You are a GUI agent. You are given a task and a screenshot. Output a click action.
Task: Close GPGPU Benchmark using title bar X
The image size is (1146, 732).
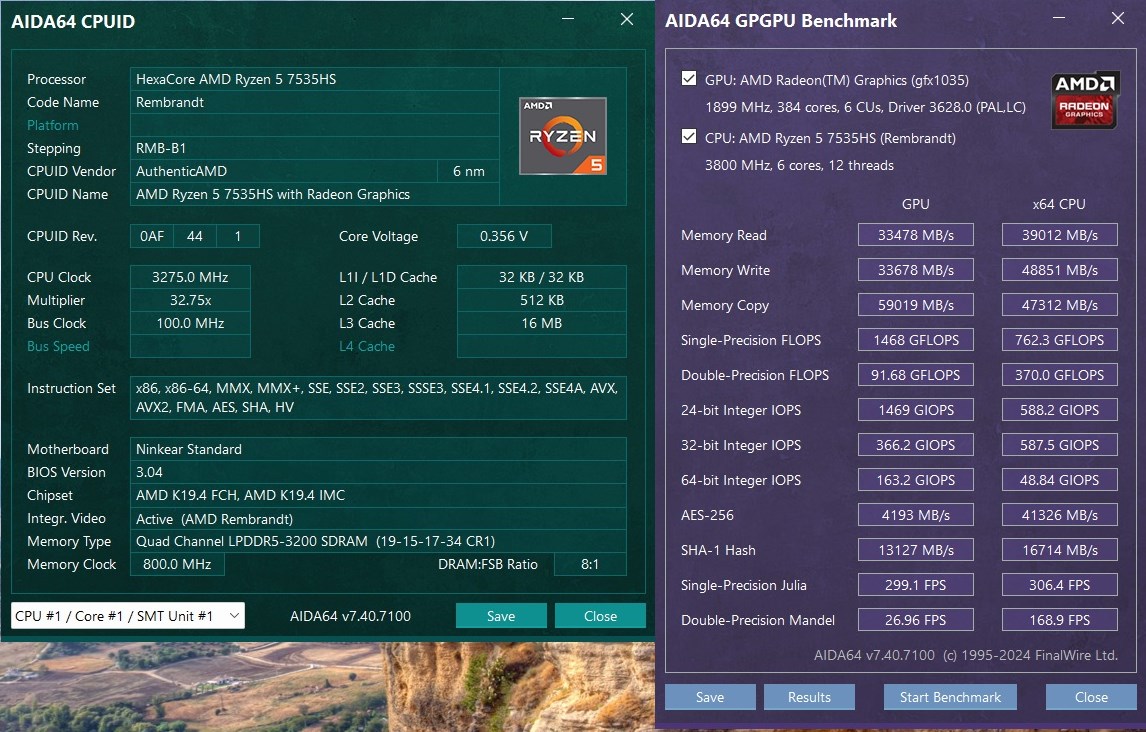tap(1118, 19)
